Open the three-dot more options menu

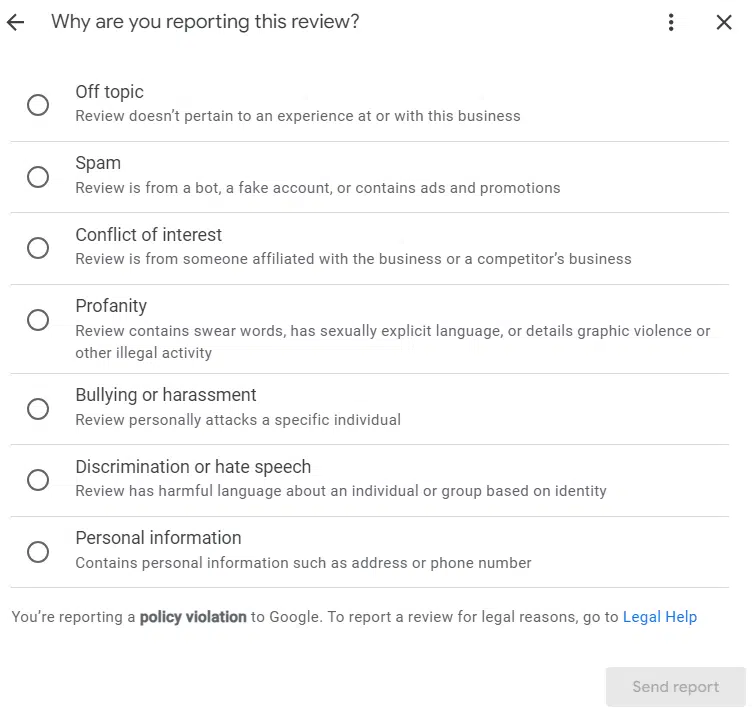(671, 22)
